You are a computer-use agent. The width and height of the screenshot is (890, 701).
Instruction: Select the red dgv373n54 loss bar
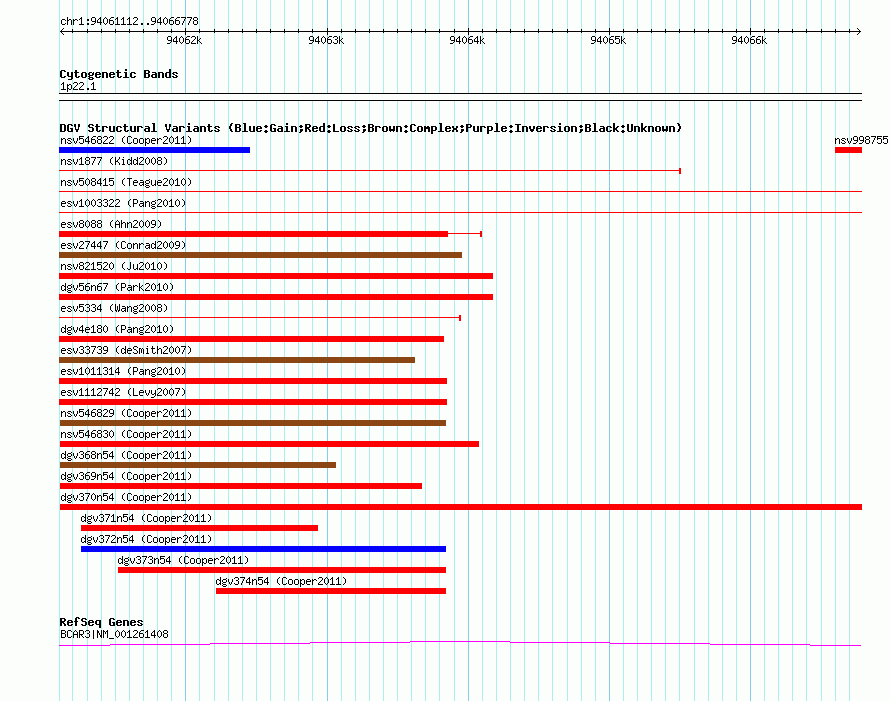click(x=282, y=570)
